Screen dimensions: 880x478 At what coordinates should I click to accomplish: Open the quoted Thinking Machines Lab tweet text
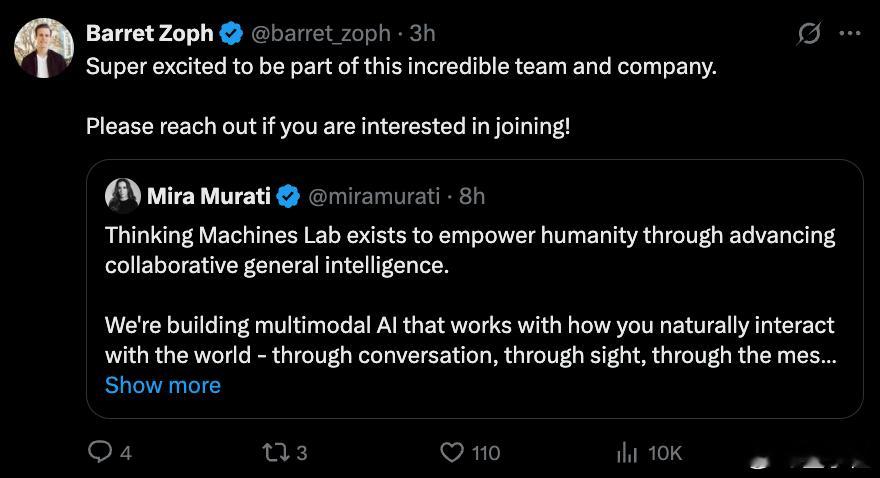pos(470,295)
